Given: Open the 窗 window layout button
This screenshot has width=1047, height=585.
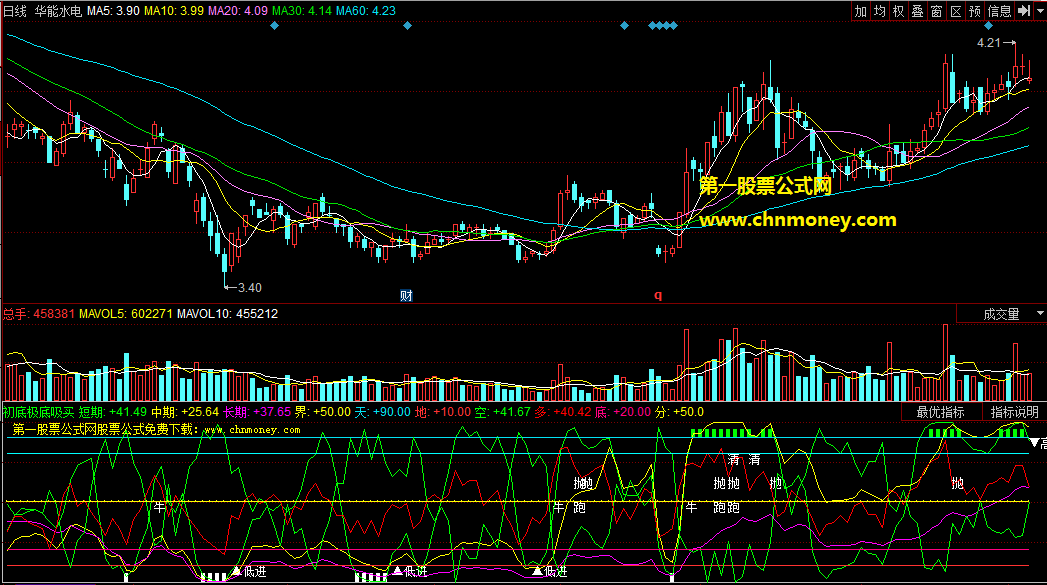Looking at the screenshot, I should (x=937, y=11).
